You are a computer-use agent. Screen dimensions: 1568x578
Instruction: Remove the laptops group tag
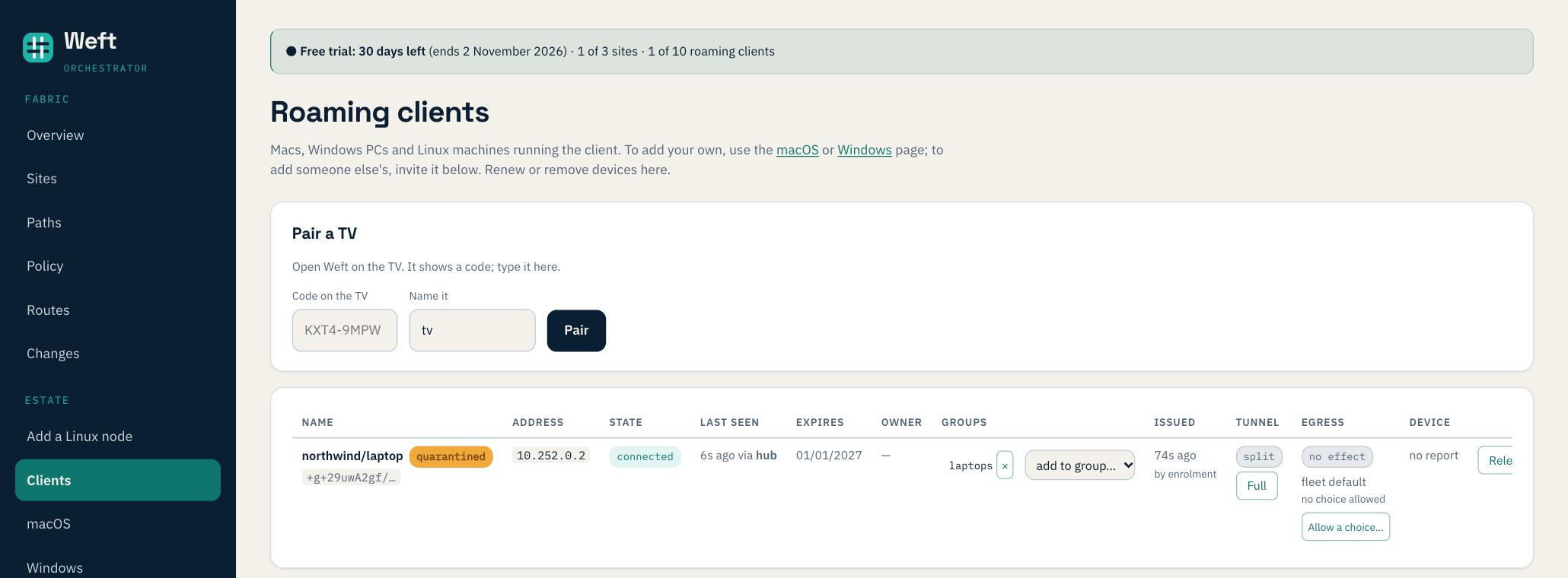(x=1005, y=465)
